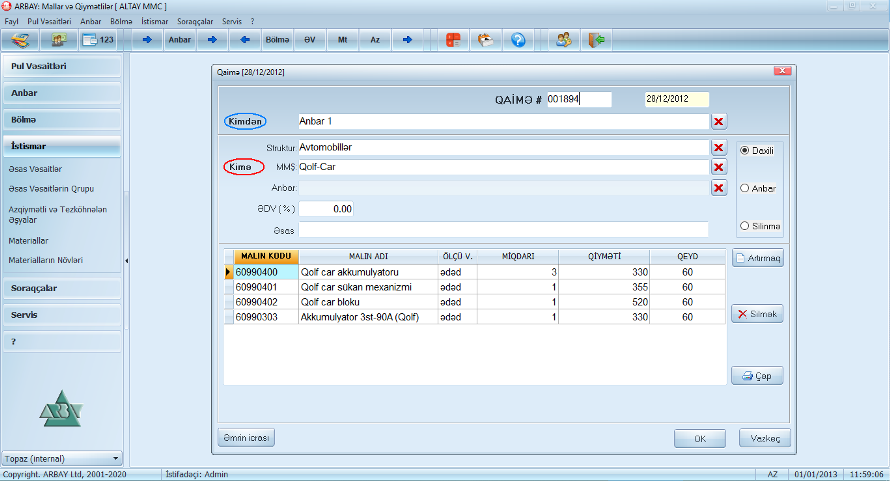
Task: Open the Bölmə menu in the menu bar
Action: click(121, 22)
